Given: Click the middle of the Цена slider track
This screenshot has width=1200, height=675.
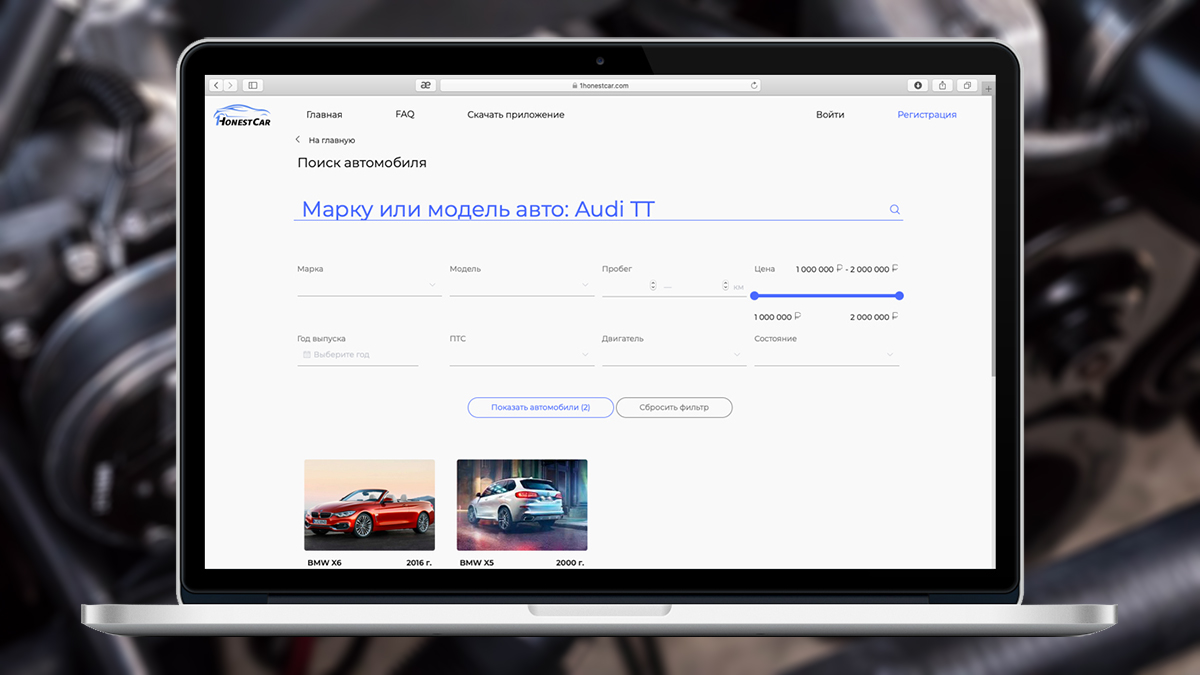Looking at the screenshot, I should tap(827, 295).
